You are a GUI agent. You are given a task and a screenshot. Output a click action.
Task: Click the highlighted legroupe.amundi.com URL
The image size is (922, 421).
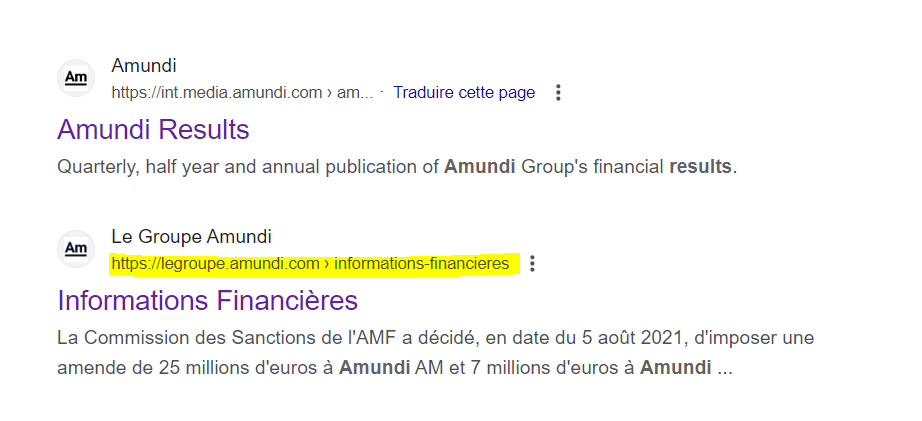click(310, 263)
